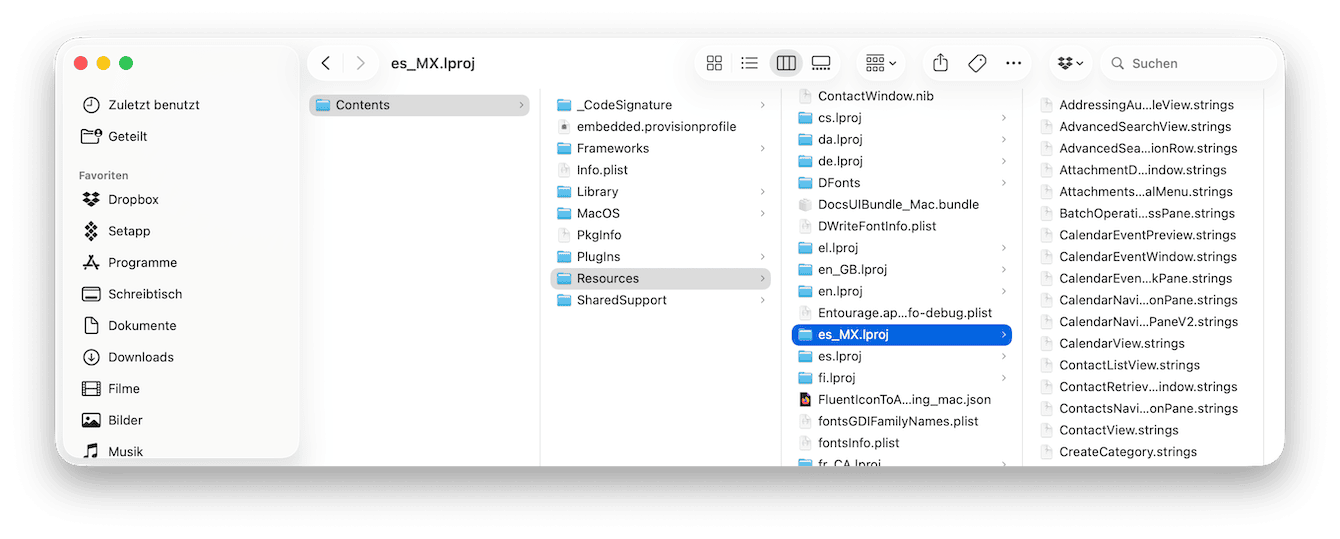Select the FluentIconToA...ing_mac.json file icon
Screen dimensions: 1340x539
coord(805,400)
